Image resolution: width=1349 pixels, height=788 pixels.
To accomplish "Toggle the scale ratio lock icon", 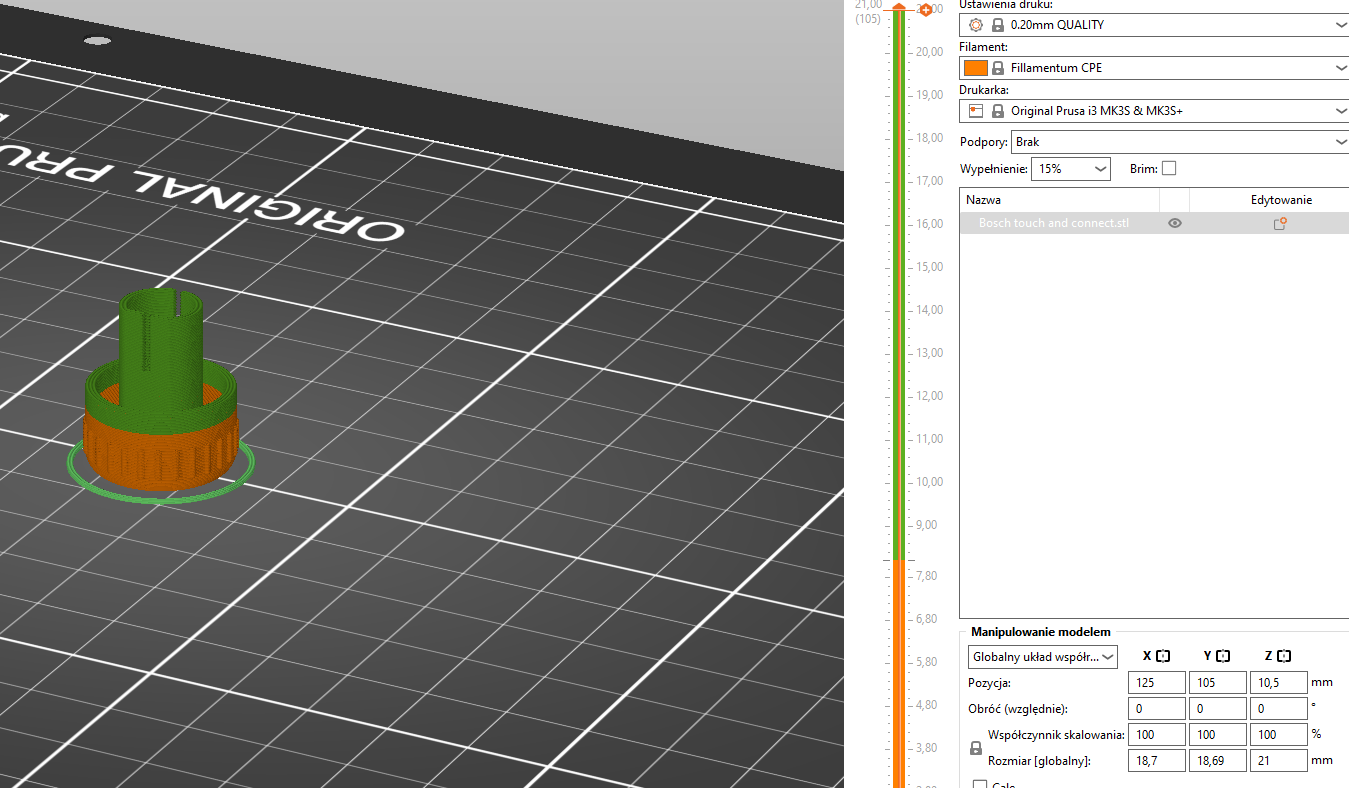I will click(x=976, y=748).
